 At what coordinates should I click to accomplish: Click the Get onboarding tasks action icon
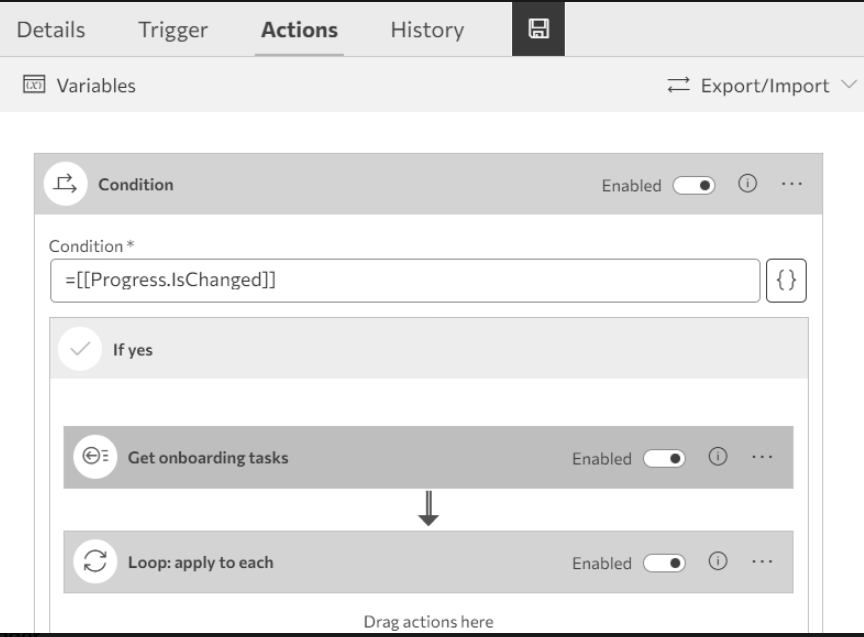tap(96, 457)
